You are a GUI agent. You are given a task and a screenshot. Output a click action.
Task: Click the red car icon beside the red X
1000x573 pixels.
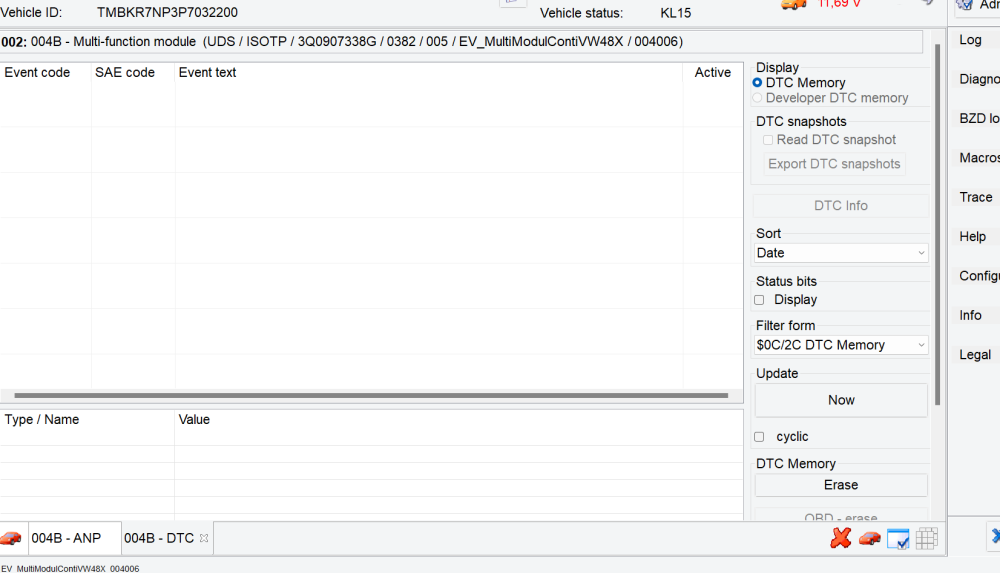(x=869, y=539)
